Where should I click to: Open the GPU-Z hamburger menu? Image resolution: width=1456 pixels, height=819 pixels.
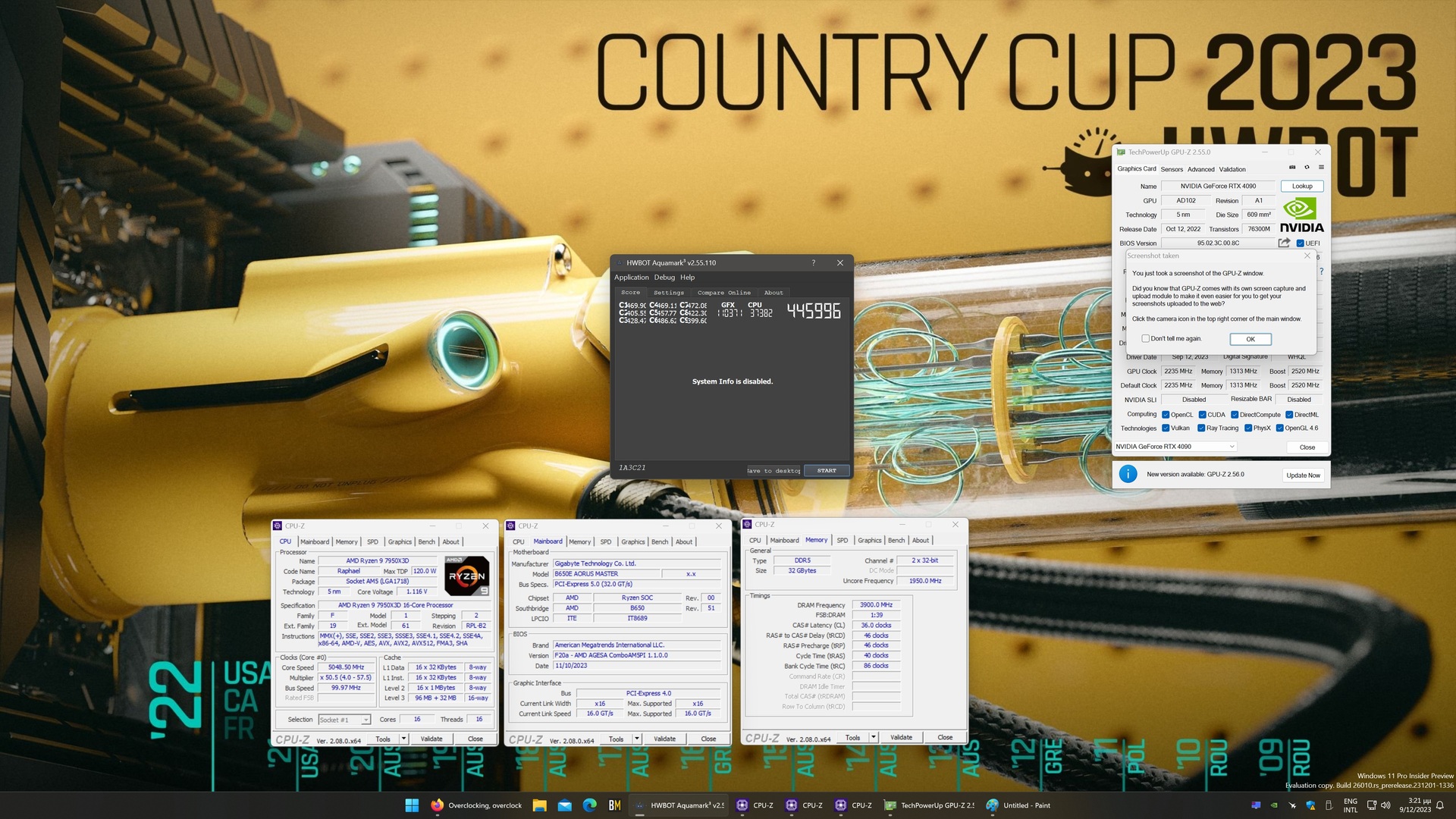1321,168
